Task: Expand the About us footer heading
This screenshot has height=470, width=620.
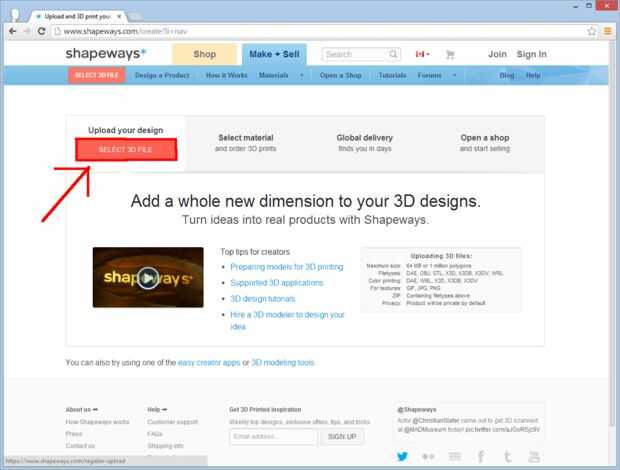Action: coord(81,410)
